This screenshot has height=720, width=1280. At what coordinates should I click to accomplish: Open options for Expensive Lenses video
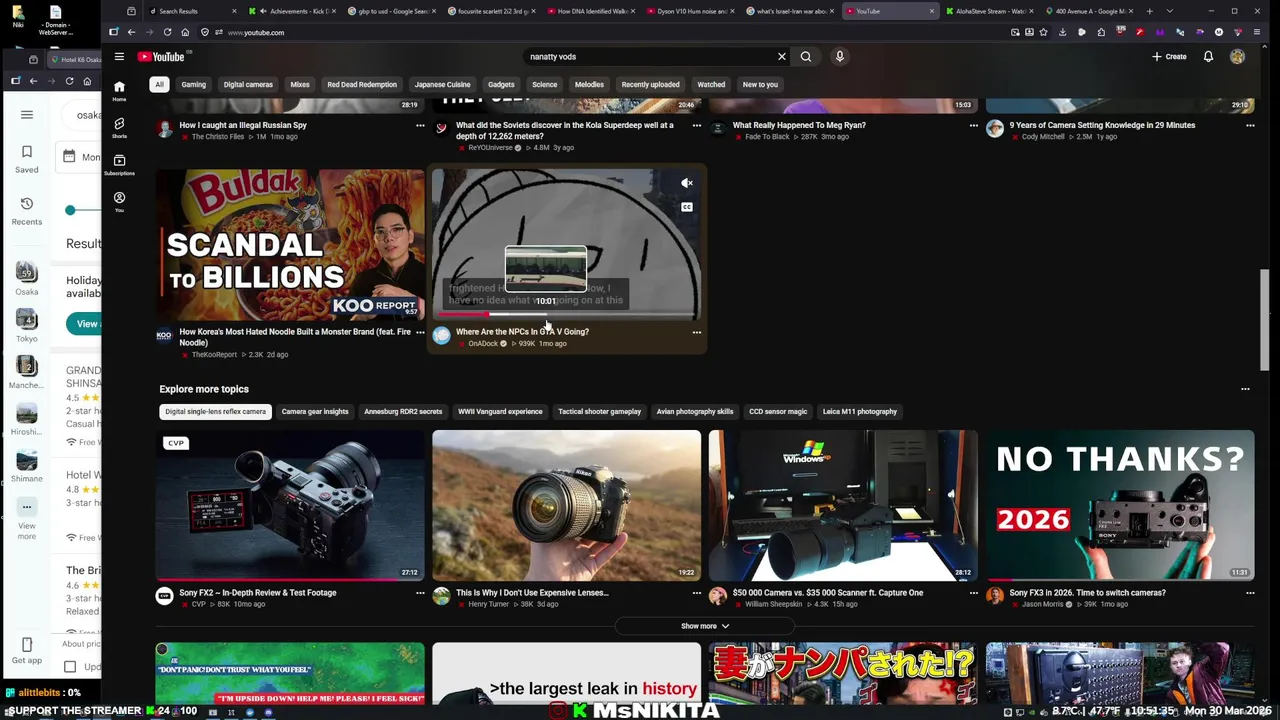coord(697,593)
